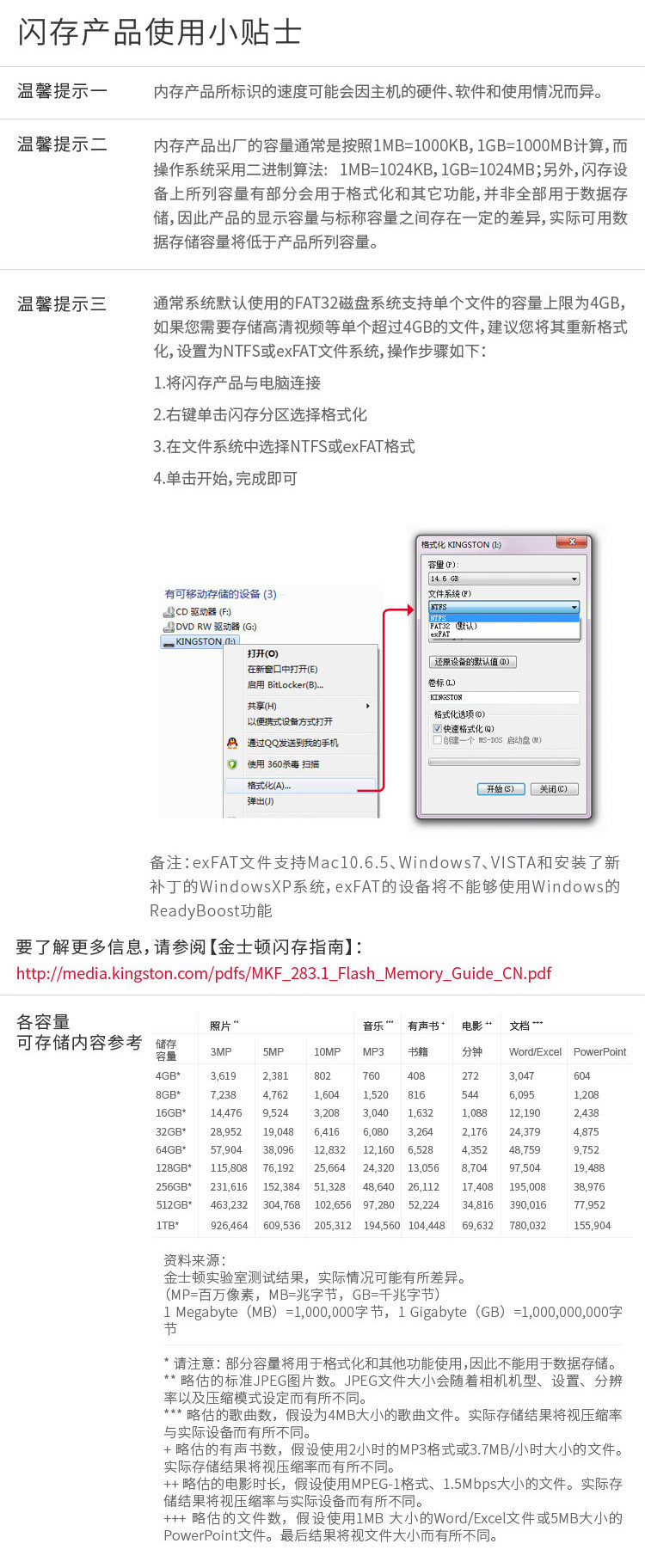
Task: Click step 2.右键单击闪存分区选择格式化
Action: pyautogui.click(x=261, y=415)
